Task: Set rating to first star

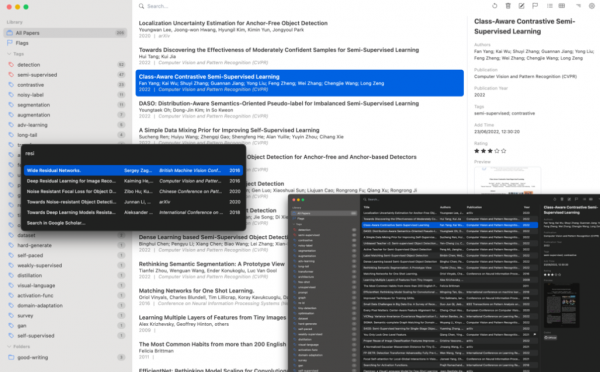Action: click(x=476, y=151)
